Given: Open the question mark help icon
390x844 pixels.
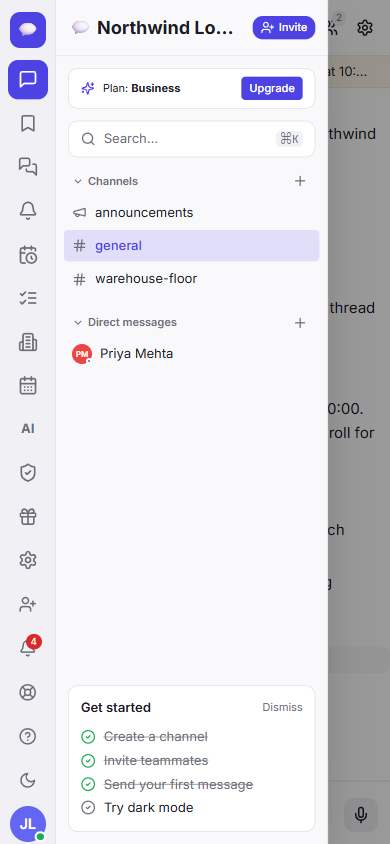Looking at the screenshot, I should click(28, 736).
